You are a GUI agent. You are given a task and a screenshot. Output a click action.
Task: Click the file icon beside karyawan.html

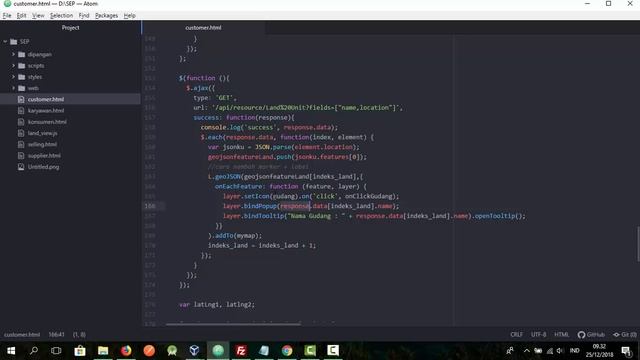tap(21, 111)
